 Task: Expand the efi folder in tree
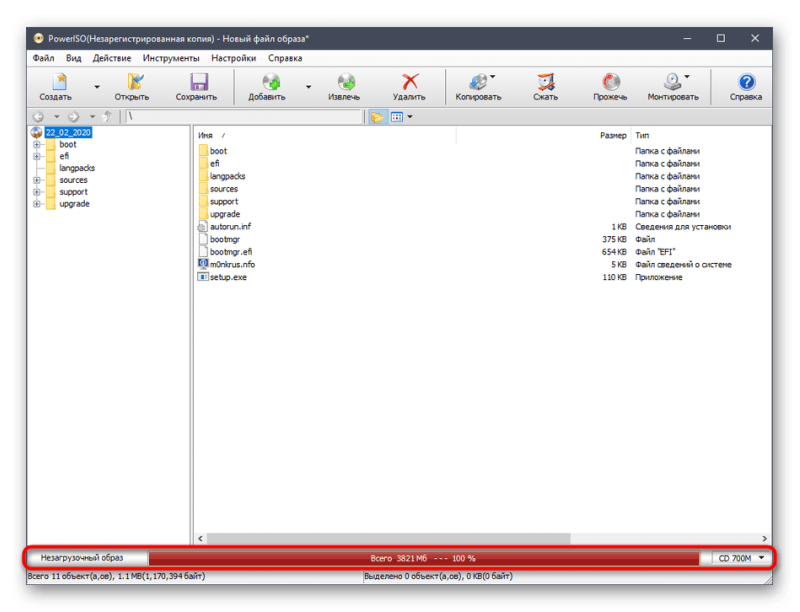click(37, 156)
